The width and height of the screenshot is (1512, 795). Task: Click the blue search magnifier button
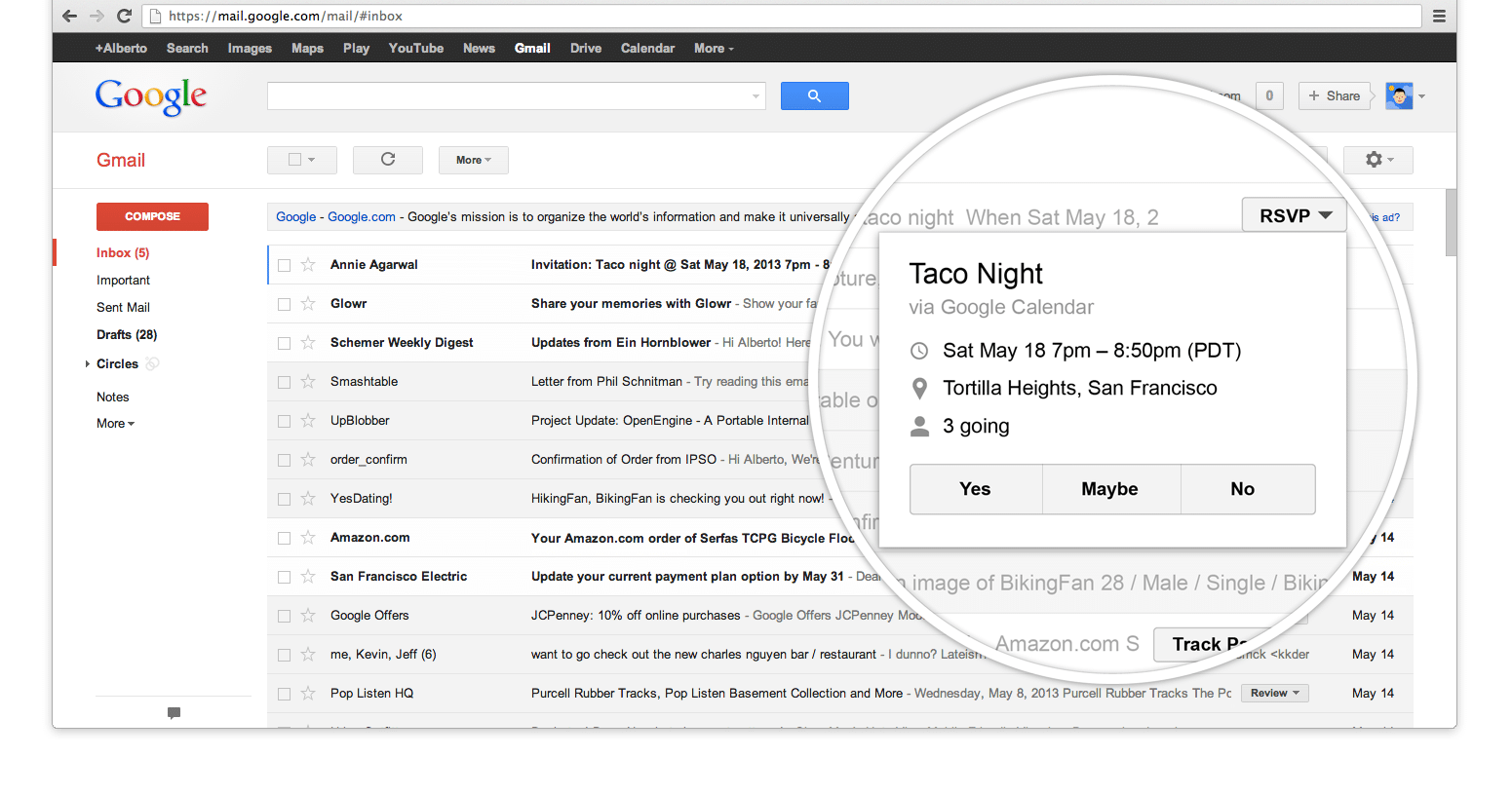tap(814, 95)
